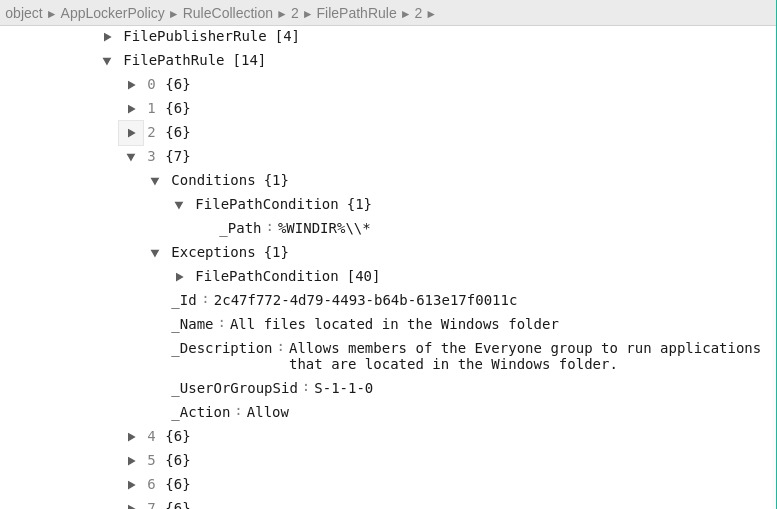Collapse FilePathCondition {1} node

pyautogui.click(x=179, y=205)
